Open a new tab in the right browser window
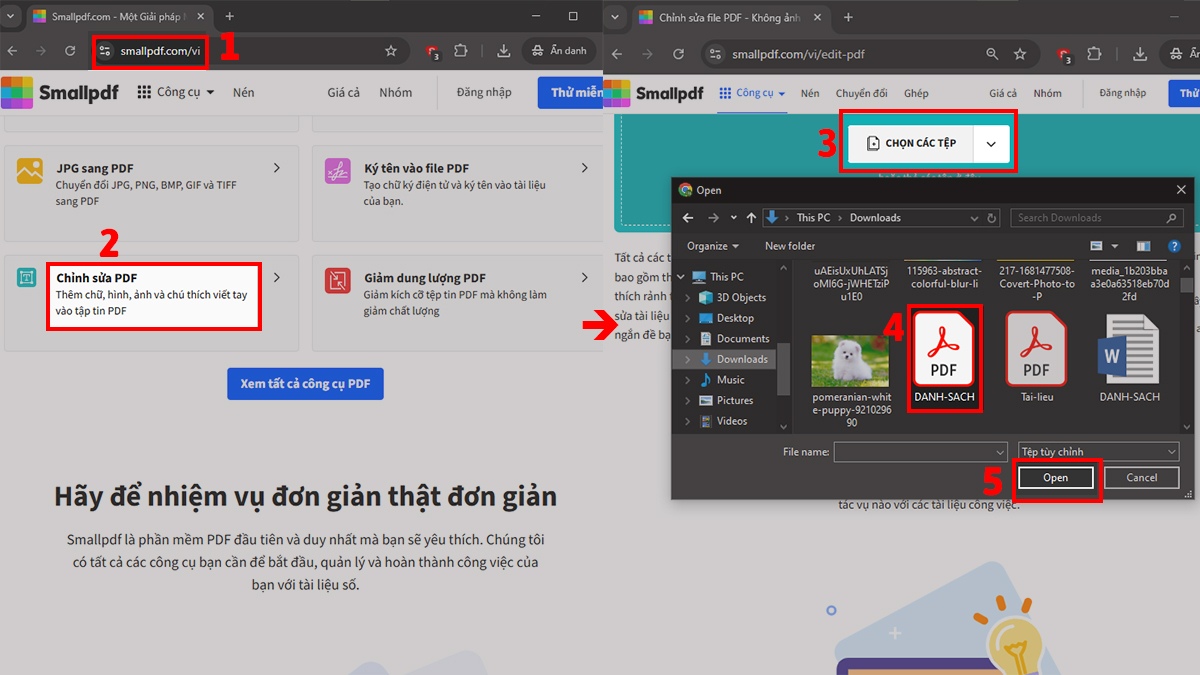 (848, 17)
